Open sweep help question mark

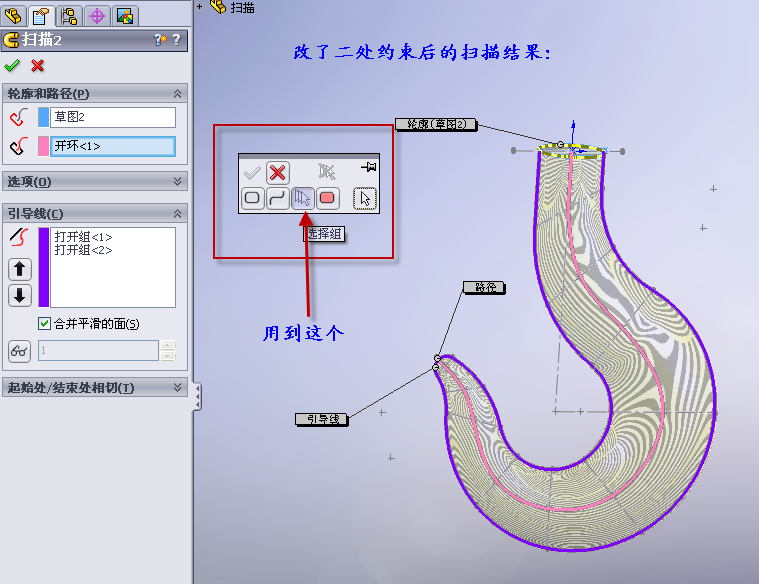[x=176, y=40]
